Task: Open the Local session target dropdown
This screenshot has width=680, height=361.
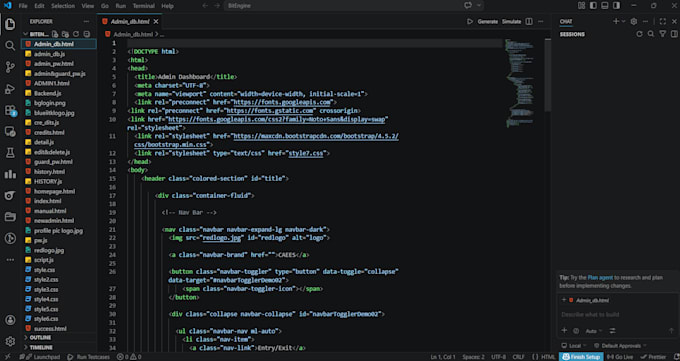Action: (x=574, y=346)
